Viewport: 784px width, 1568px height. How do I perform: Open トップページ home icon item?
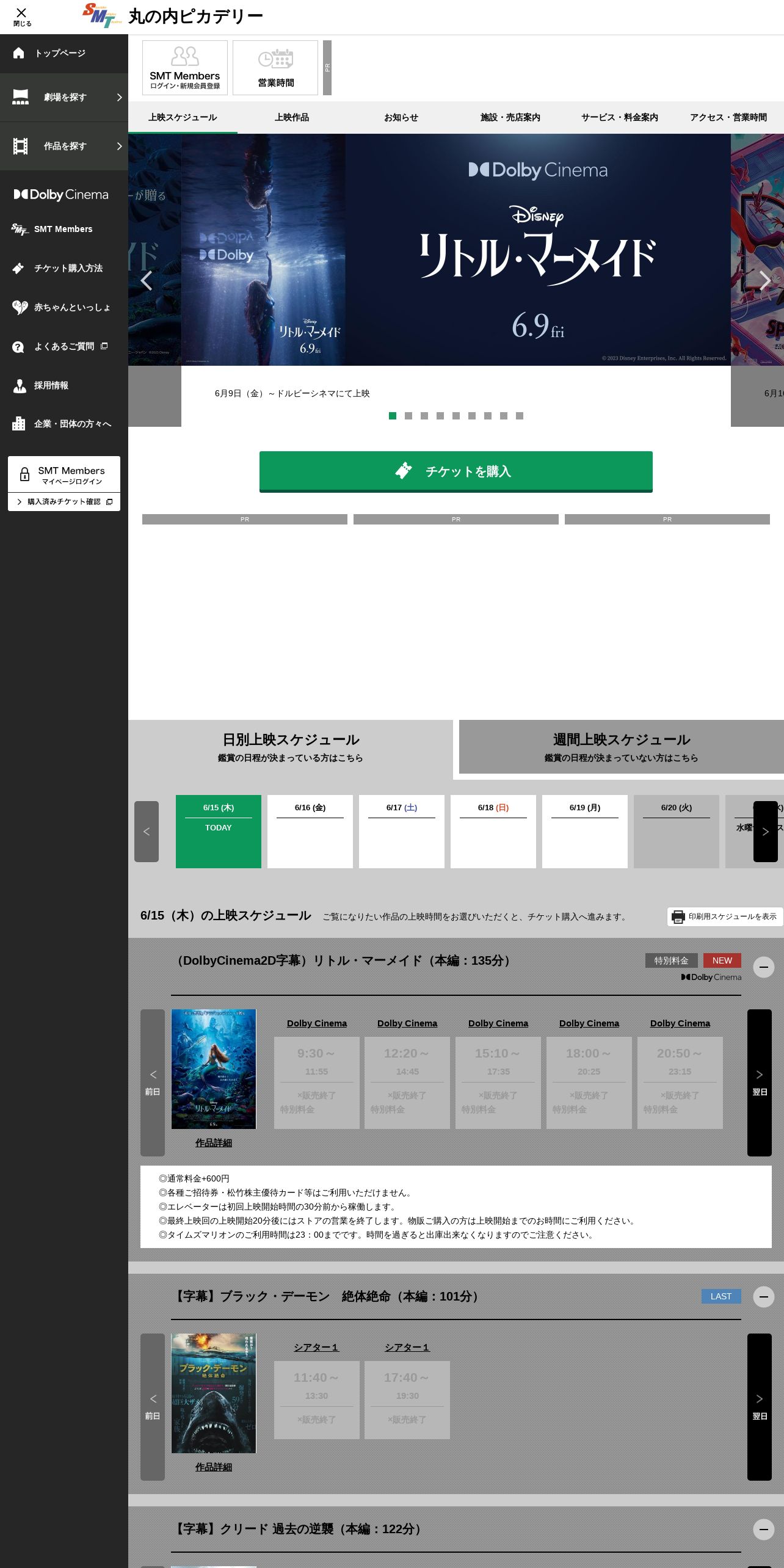64,53
